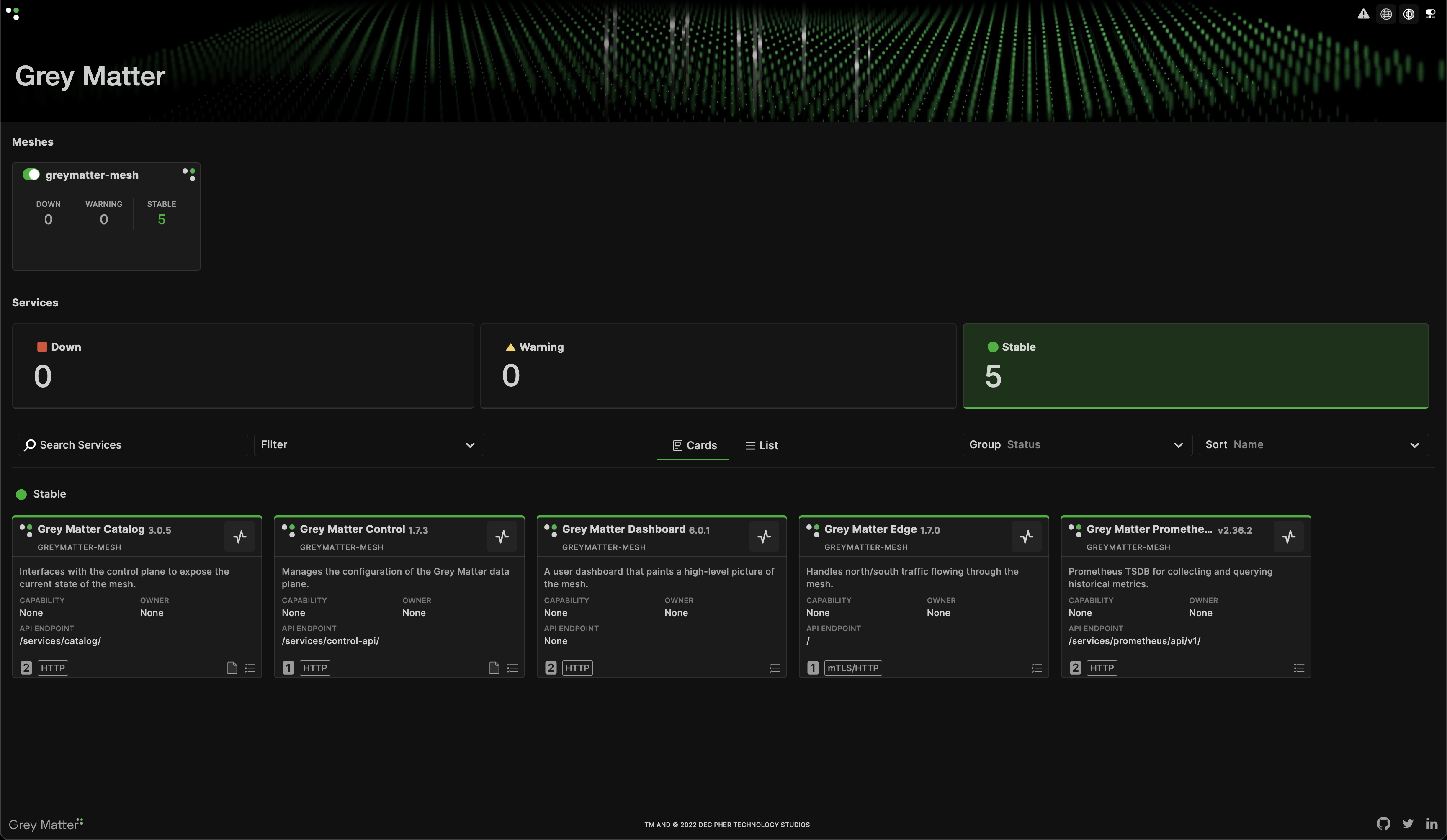Viewport: 1447px width, 840px height.
Task: Open GitHub link in footer
Action: [1383, 823]
